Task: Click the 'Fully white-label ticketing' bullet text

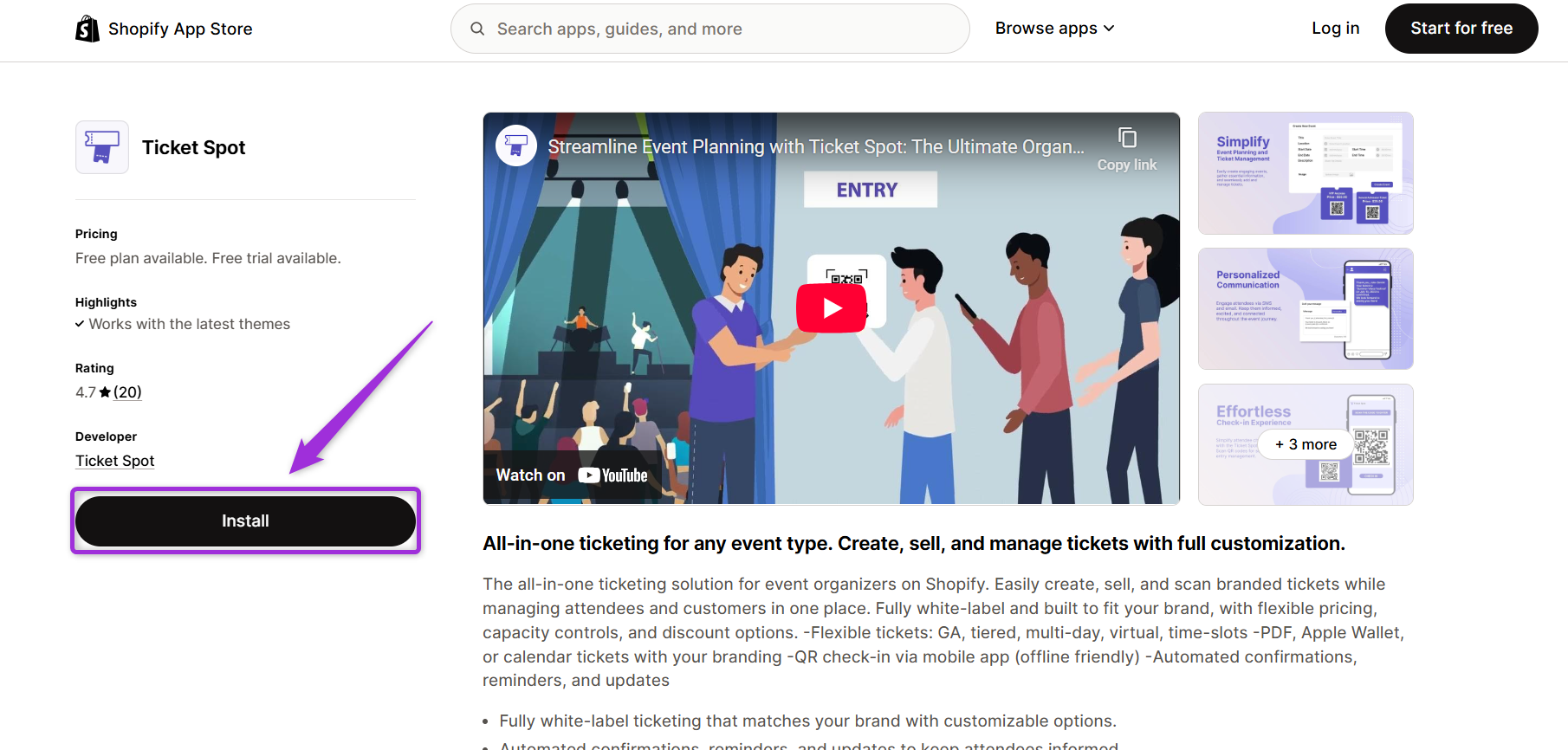Action: tap(807, 721)
